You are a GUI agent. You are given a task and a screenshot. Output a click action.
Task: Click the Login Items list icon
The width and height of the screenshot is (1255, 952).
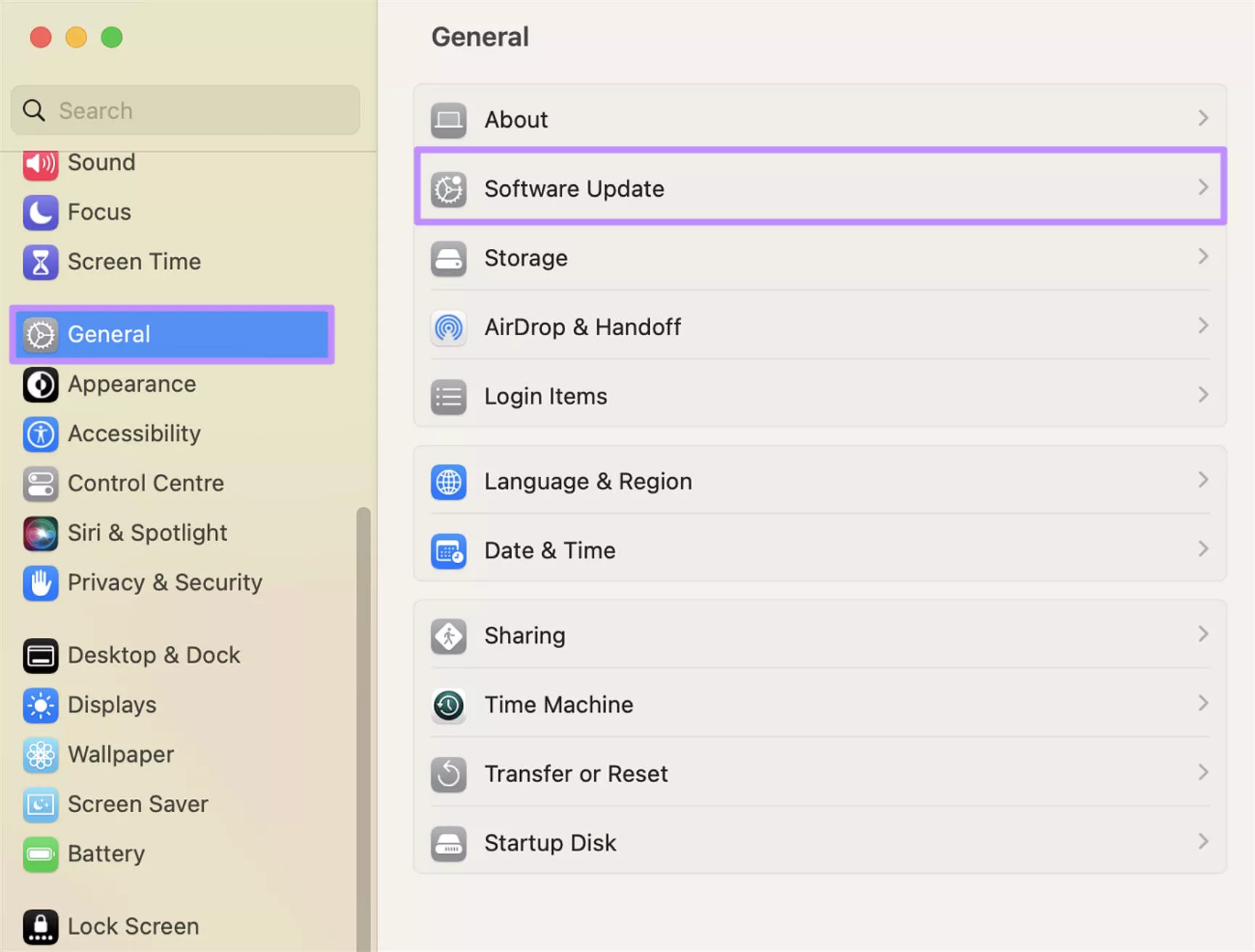click(x=448, y=397)
